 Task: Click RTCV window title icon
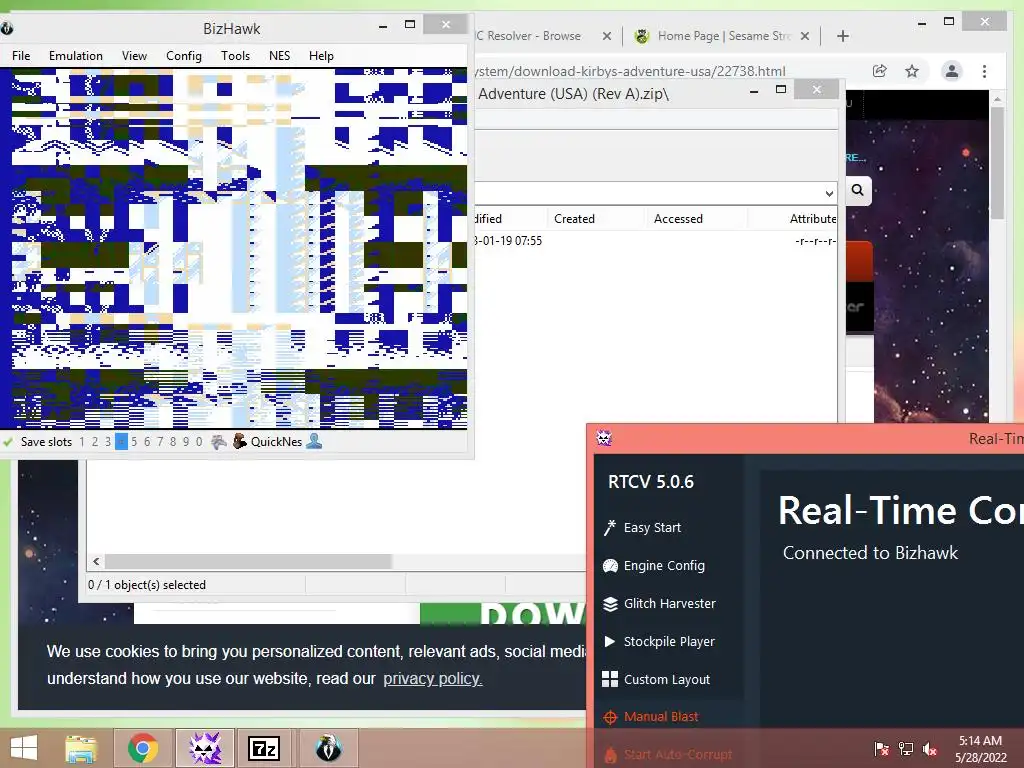(x=604, y=438)
